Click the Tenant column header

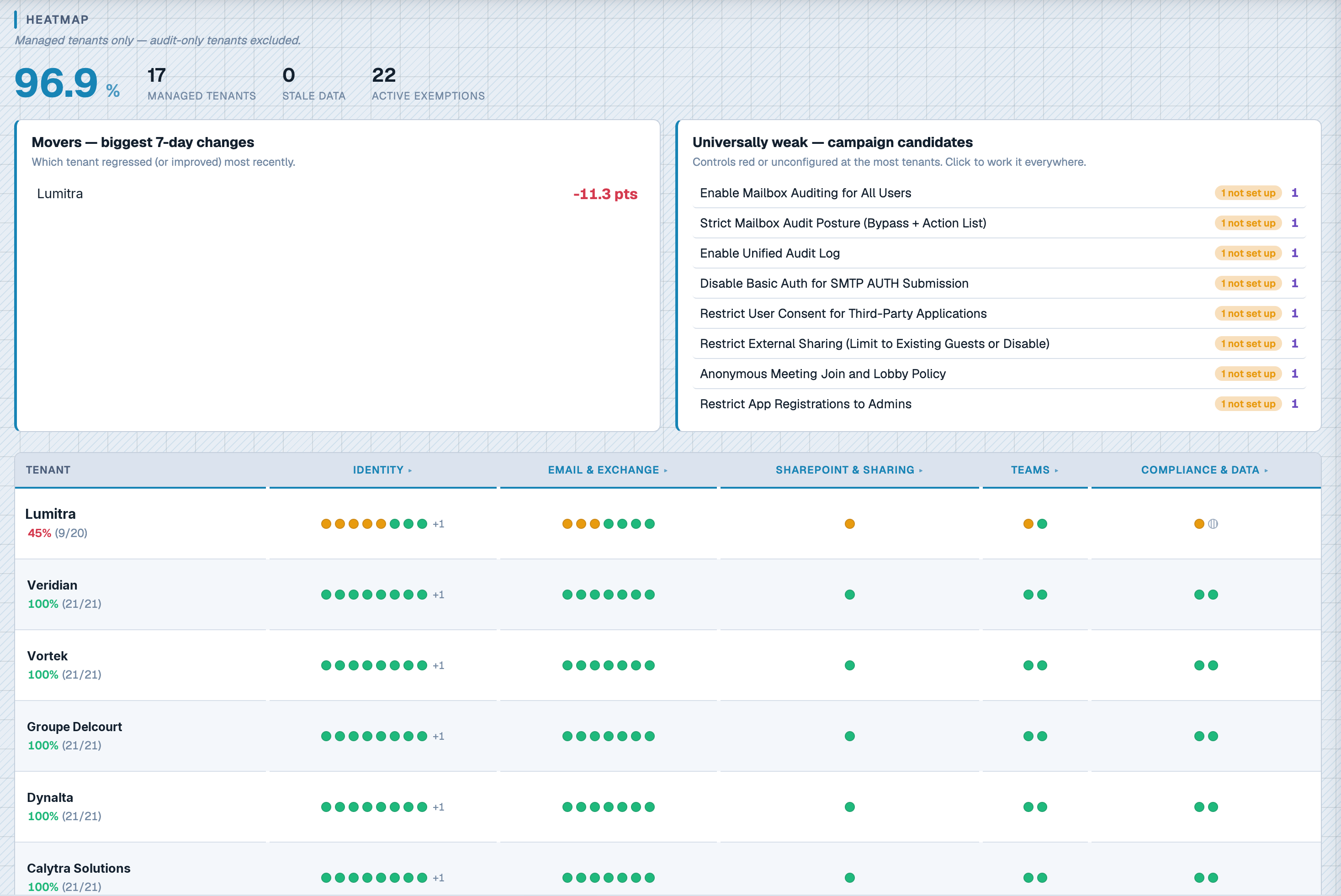[48, 470]
